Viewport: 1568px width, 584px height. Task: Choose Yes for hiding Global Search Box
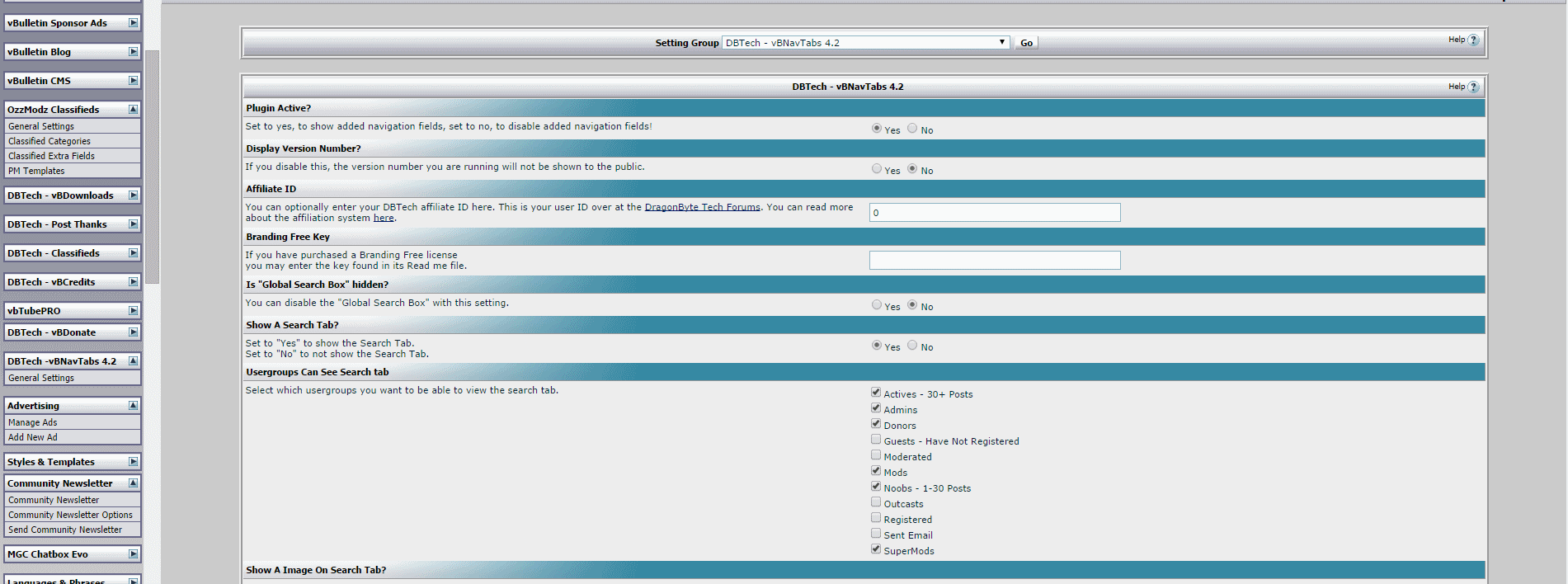(x=877, y=305)
